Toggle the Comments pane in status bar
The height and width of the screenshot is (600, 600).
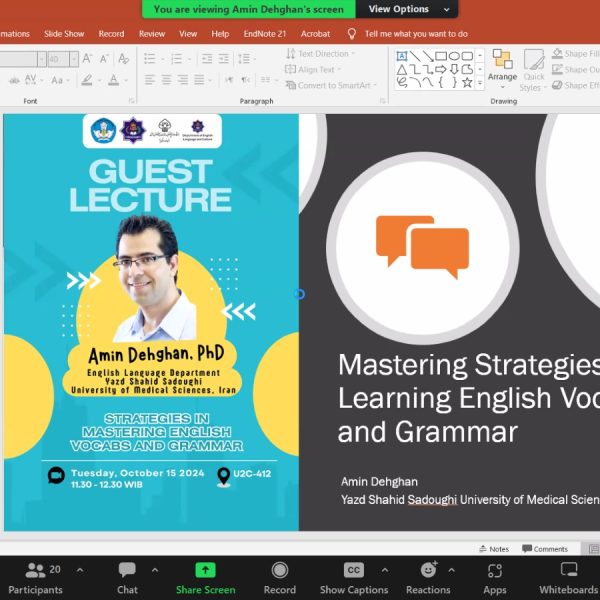(545, 549)
